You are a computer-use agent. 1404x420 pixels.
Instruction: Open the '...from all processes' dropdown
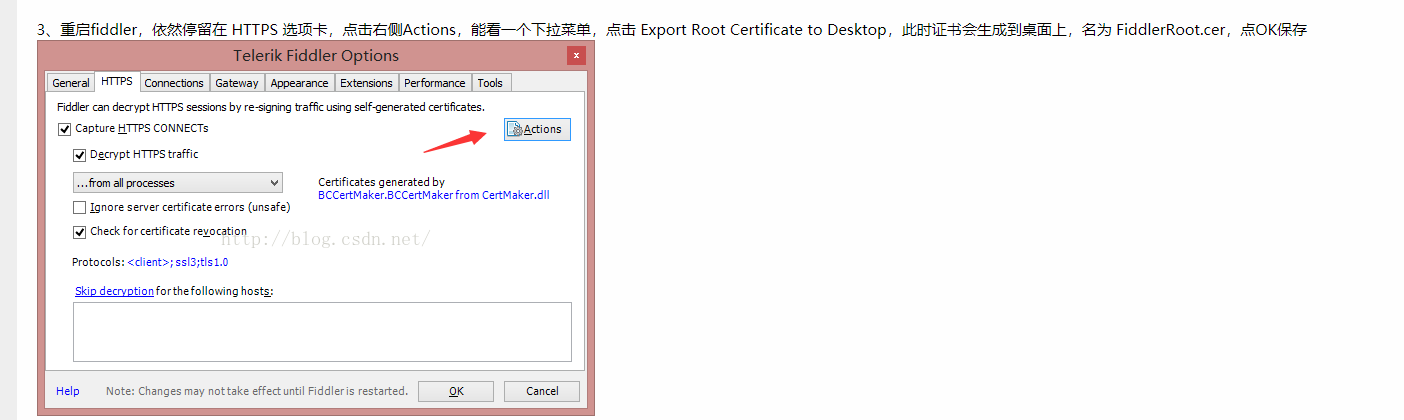(x=178, y=183)
